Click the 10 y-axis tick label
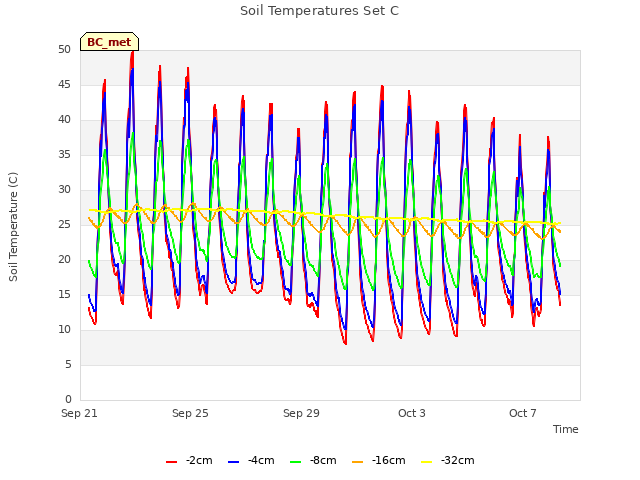The height and width of the screenshot is (480, 640). [x=64, y=329]
